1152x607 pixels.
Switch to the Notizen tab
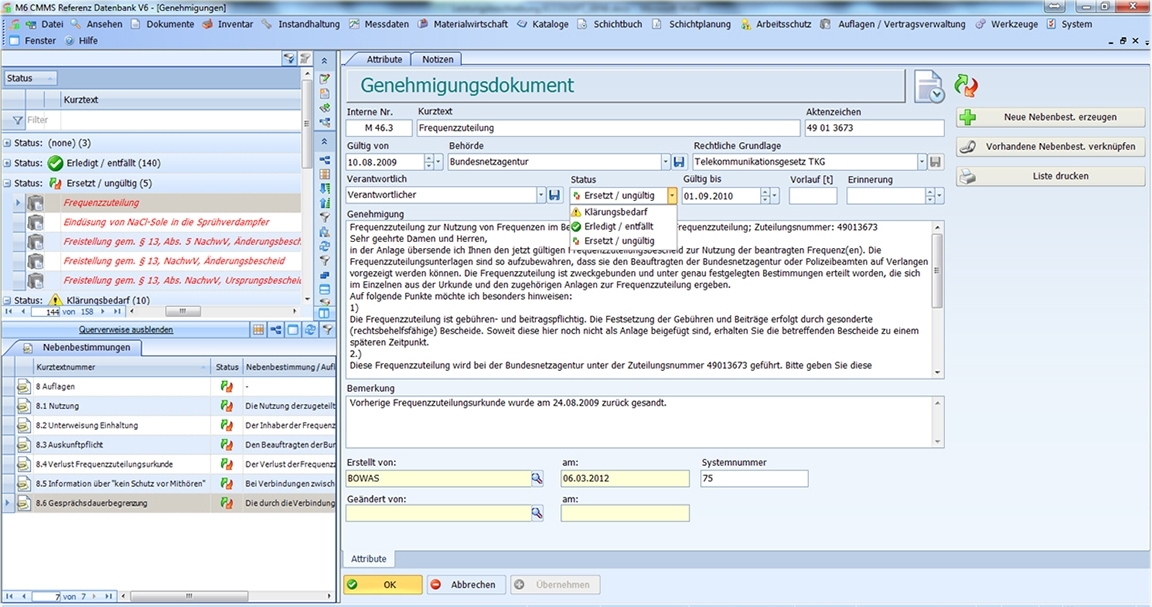(438, 60)
